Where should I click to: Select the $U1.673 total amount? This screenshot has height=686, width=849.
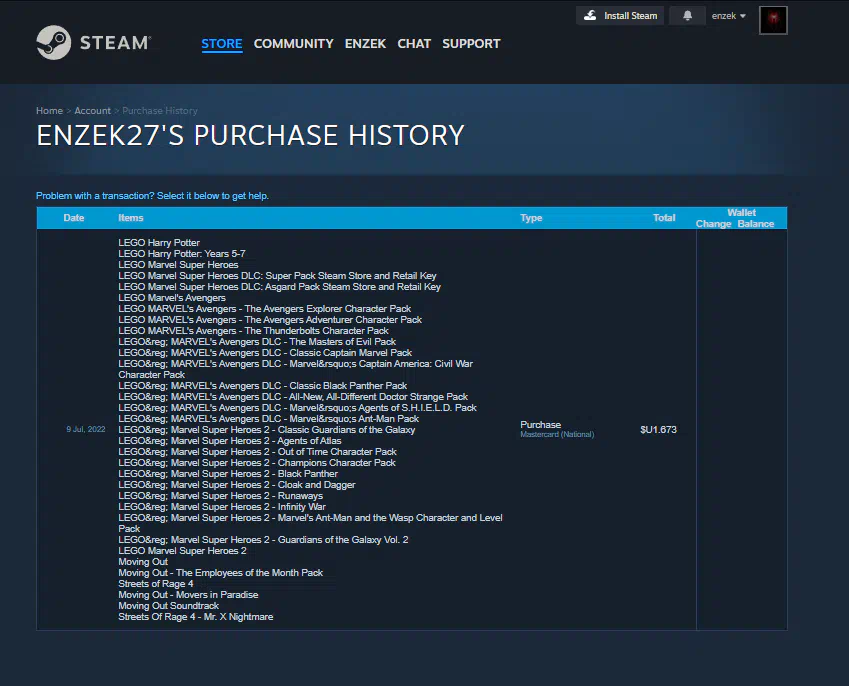coord(658,429)
